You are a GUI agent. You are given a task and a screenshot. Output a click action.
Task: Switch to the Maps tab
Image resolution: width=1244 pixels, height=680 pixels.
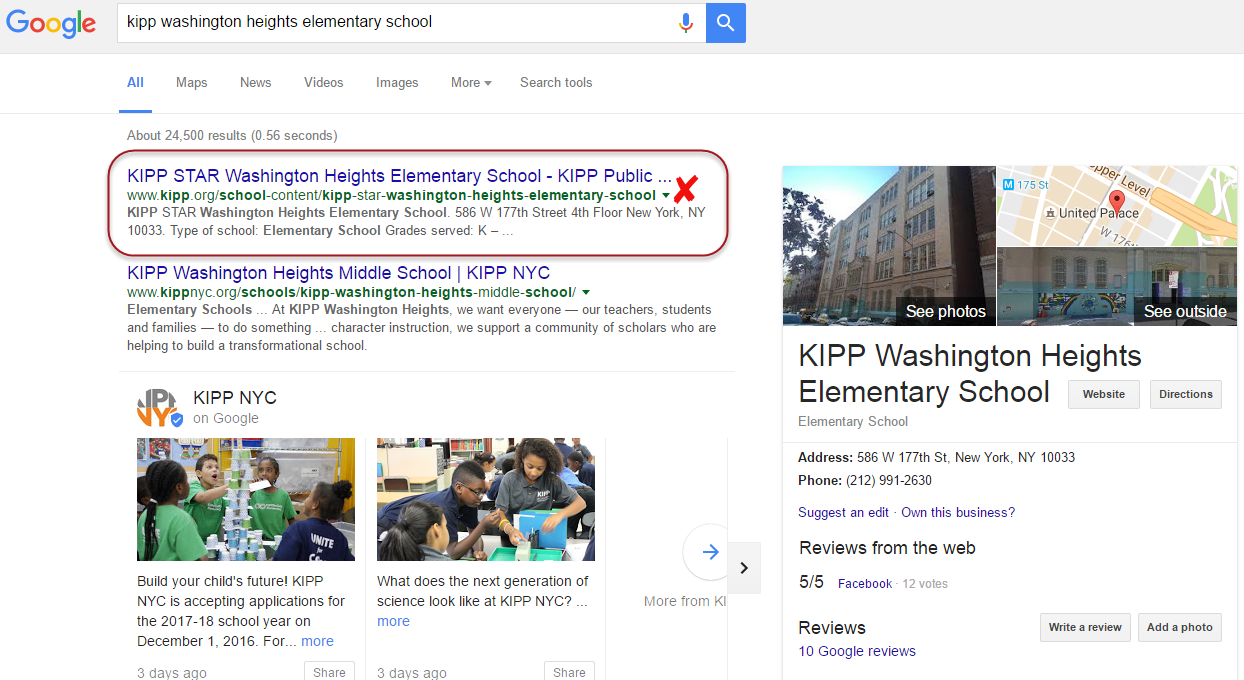pyautogui.click(x=192, y=83)
